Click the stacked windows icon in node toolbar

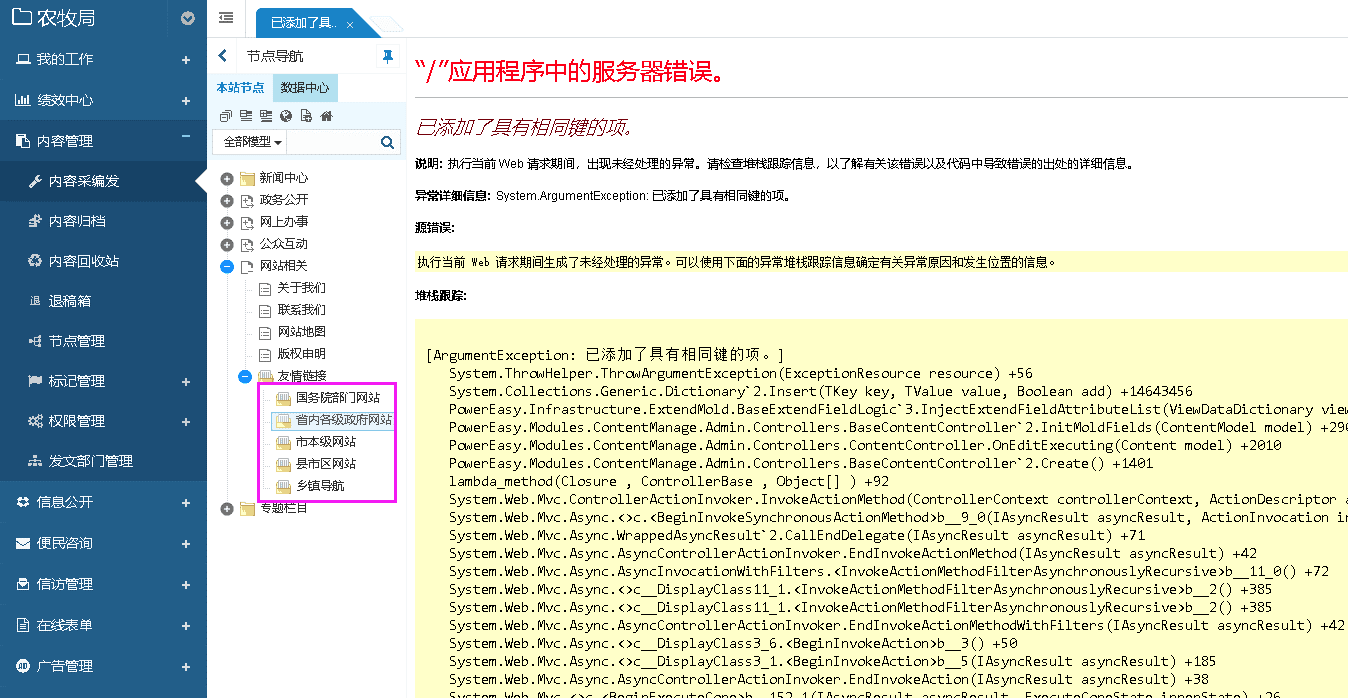[226, 116]
